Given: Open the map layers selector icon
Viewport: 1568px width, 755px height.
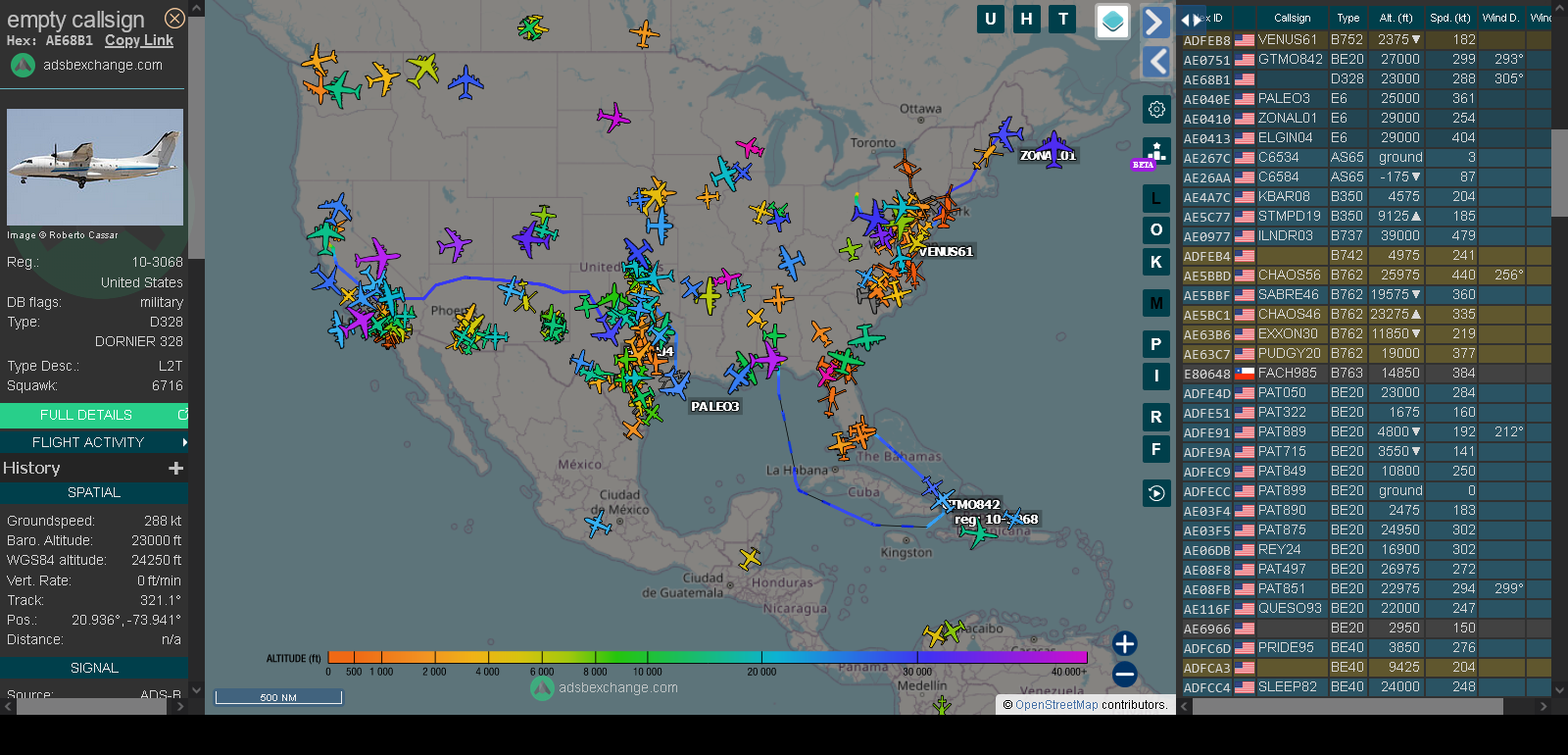Looking at the screenshot, I should pos(1112,22).
